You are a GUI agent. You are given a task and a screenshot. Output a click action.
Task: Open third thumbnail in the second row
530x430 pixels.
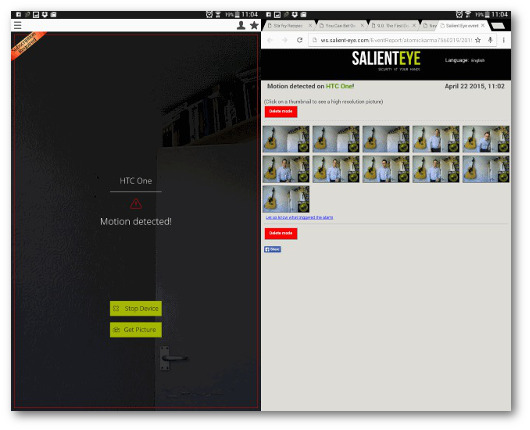pos(386,169)
